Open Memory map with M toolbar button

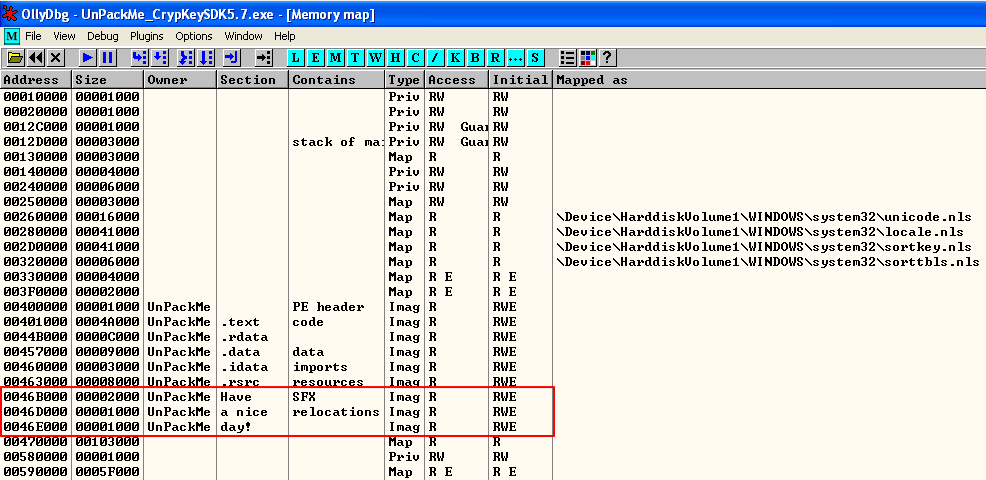pyautogui.click(x=336, y=58)
